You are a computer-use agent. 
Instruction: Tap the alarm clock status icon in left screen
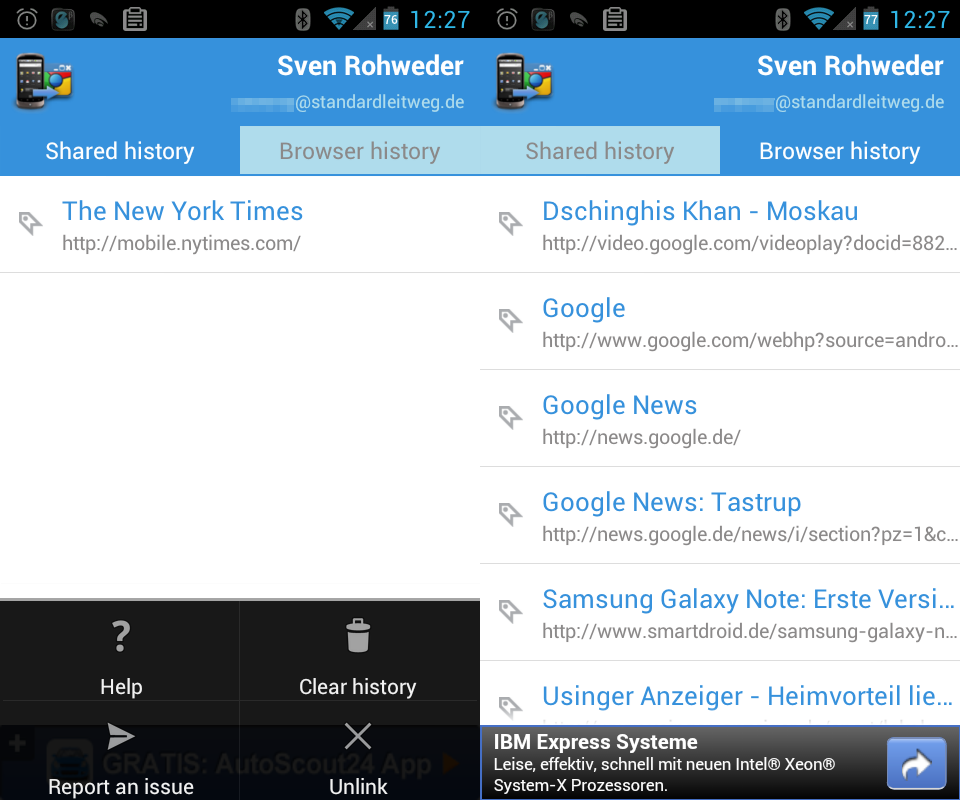(27, 20)
